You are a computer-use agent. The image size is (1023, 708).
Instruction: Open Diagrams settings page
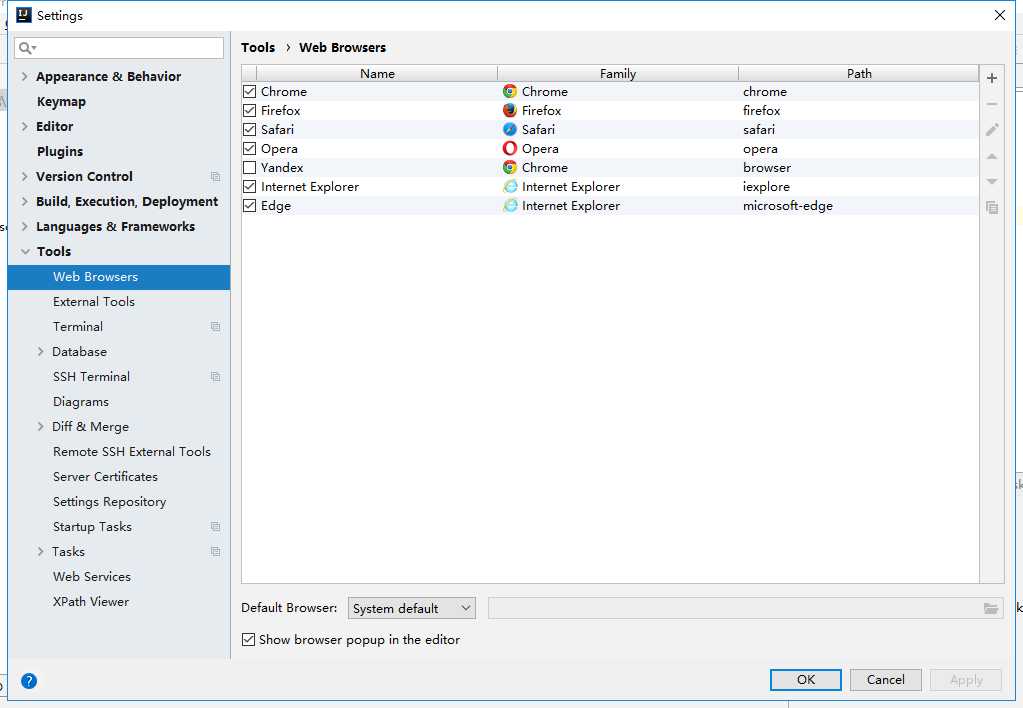pyautogui.click(x=81, y=402)
